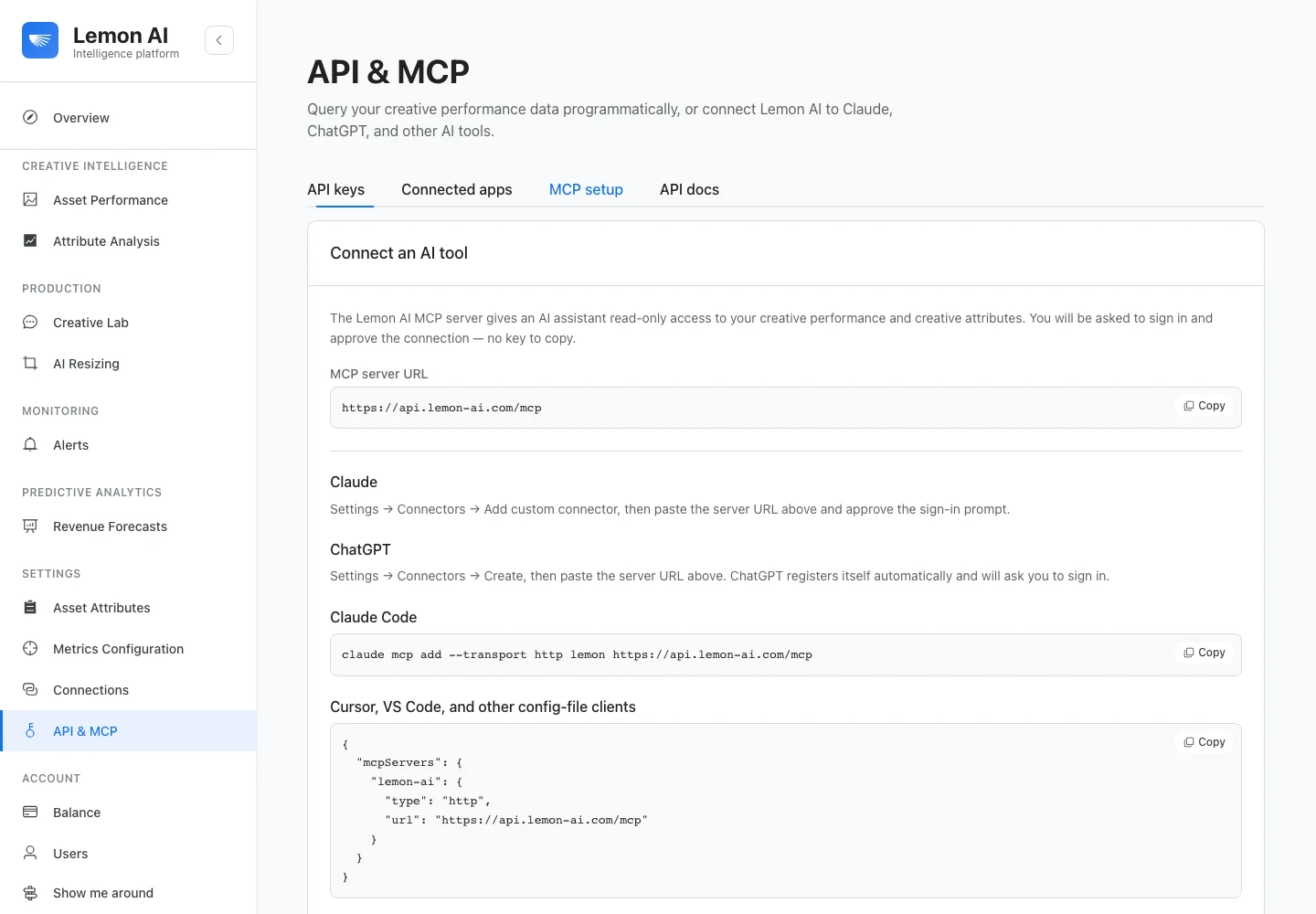The width and height of the screenshot is (1316, 914).
Task: Click the Asset Performance image icon
Action: (x=30, y=199)
